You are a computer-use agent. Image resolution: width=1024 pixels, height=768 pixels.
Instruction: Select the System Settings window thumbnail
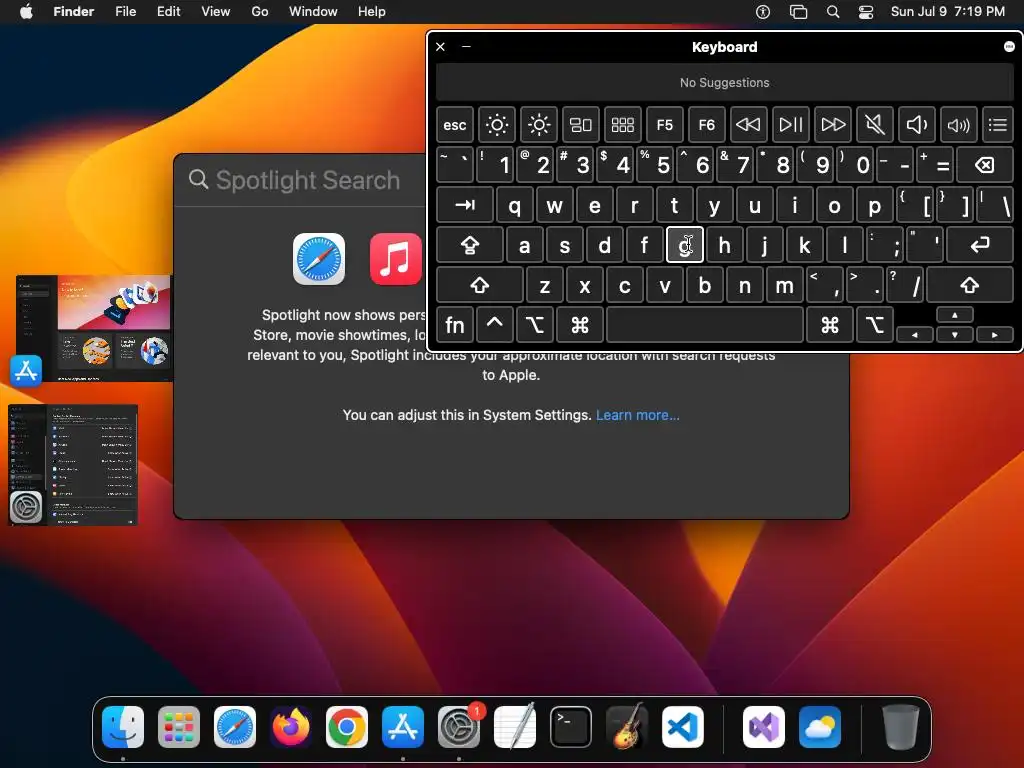pyautogui.click(x=73, y=465)
